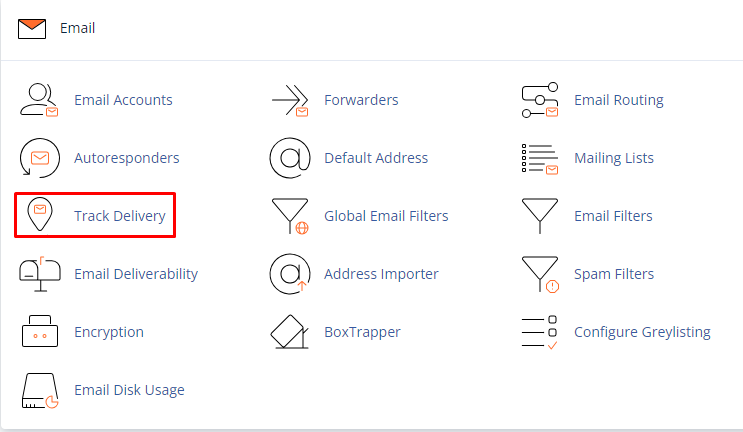This screenshot has width=743, height=432.
Task: Click the Email Routing icon
Action: point(540,100)
